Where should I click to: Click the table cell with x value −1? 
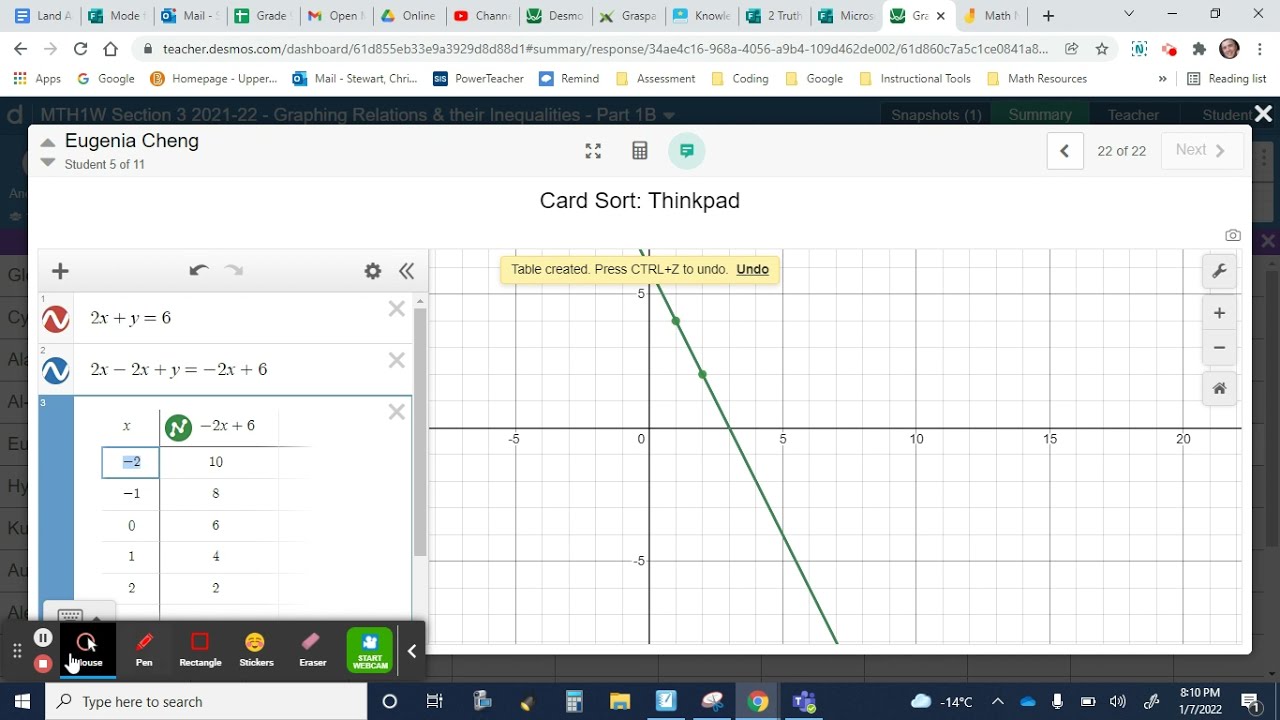[x=131, y=494]
